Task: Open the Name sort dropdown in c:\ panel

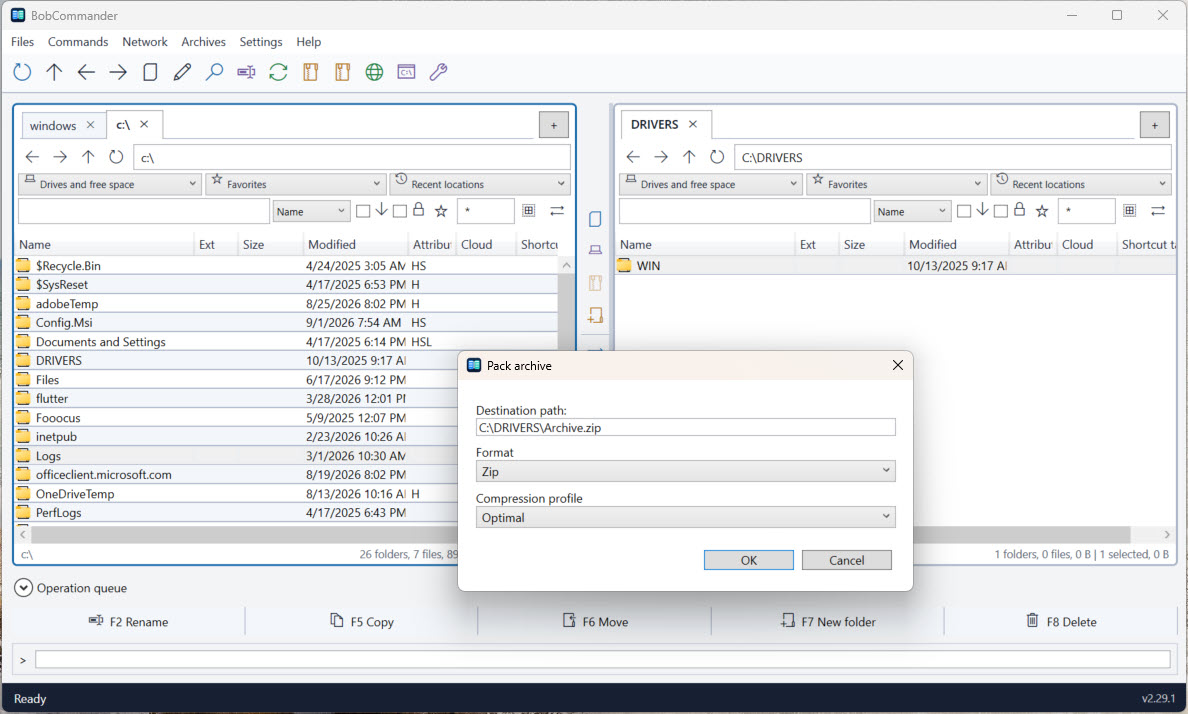Action: 311,211
